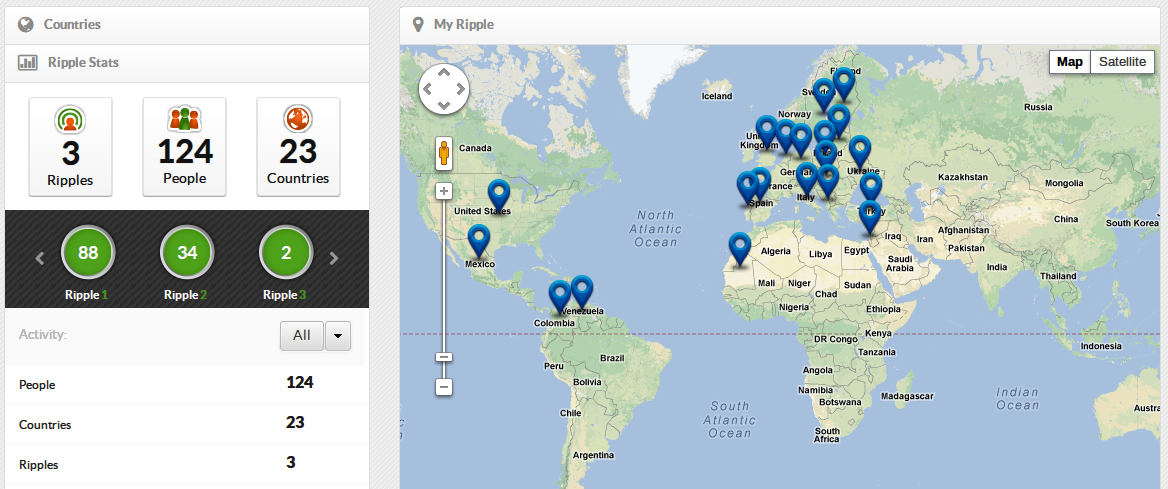Click Russia label on the map
Viewport: 1168px width, 489px height.
pos(1038,107)
